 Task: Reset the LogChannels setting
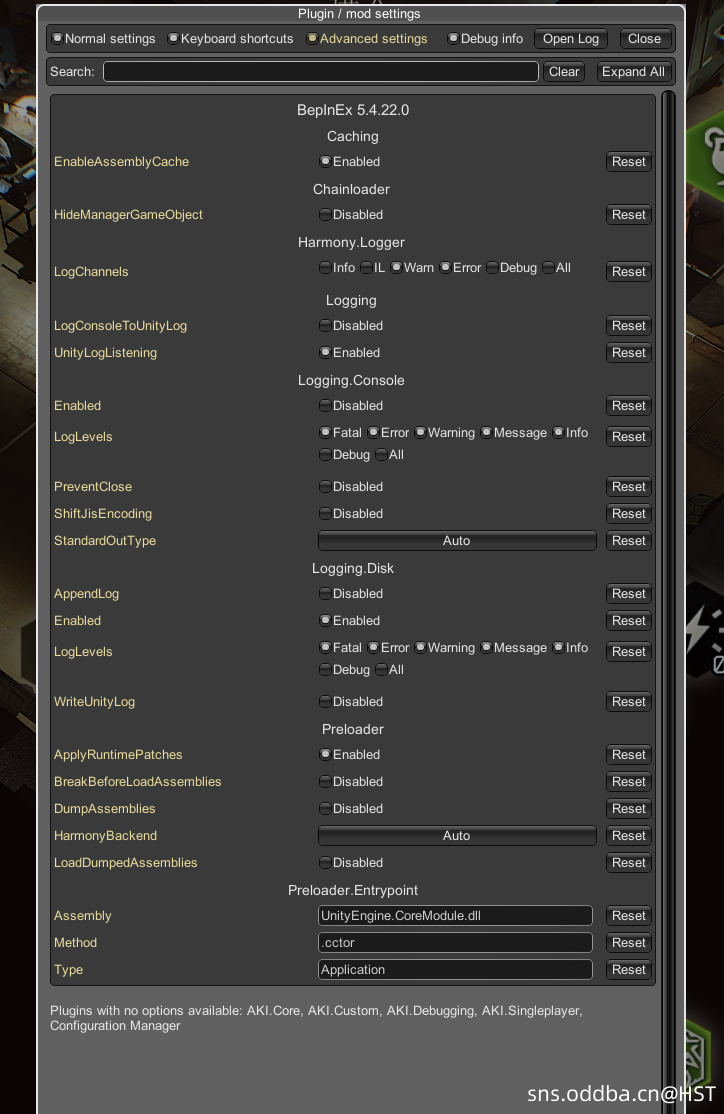click(628, 272)
